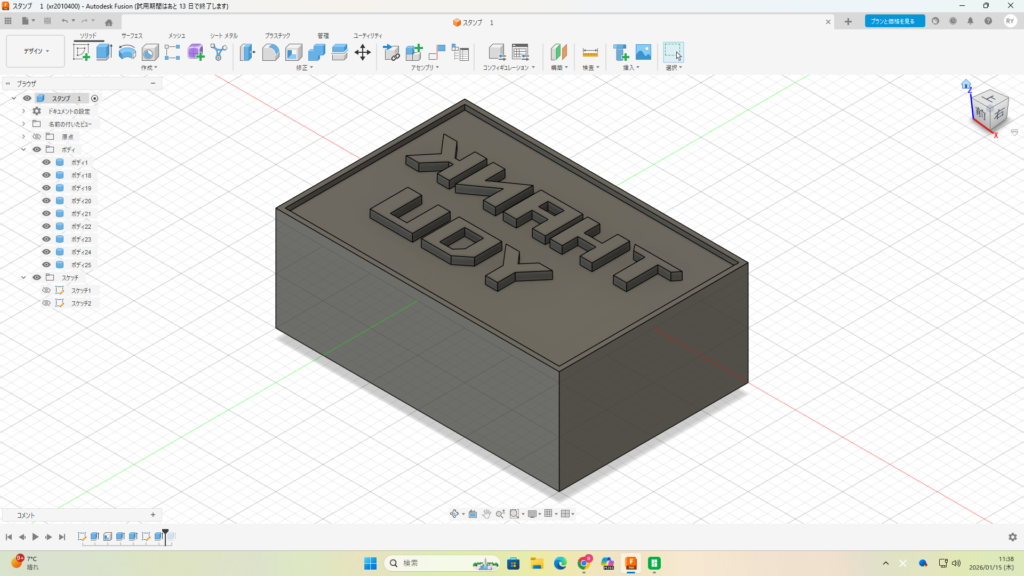1024x576 pixels.
Task: Switch to the サーフェス tab
Action: click(132, 35)
